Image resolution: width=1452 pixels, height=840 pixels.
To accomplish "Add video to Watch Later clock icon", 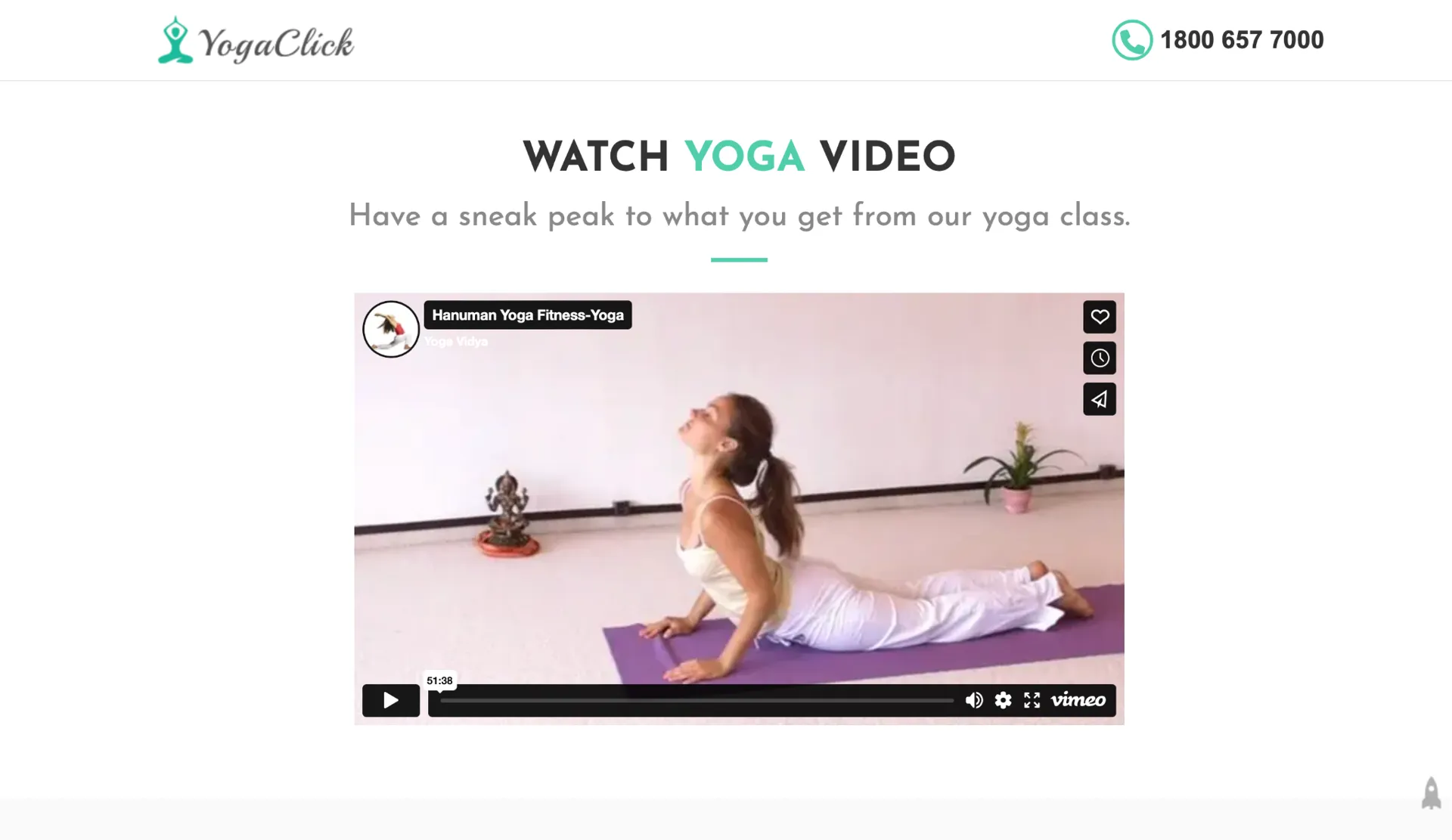I will pos(1100,358).
